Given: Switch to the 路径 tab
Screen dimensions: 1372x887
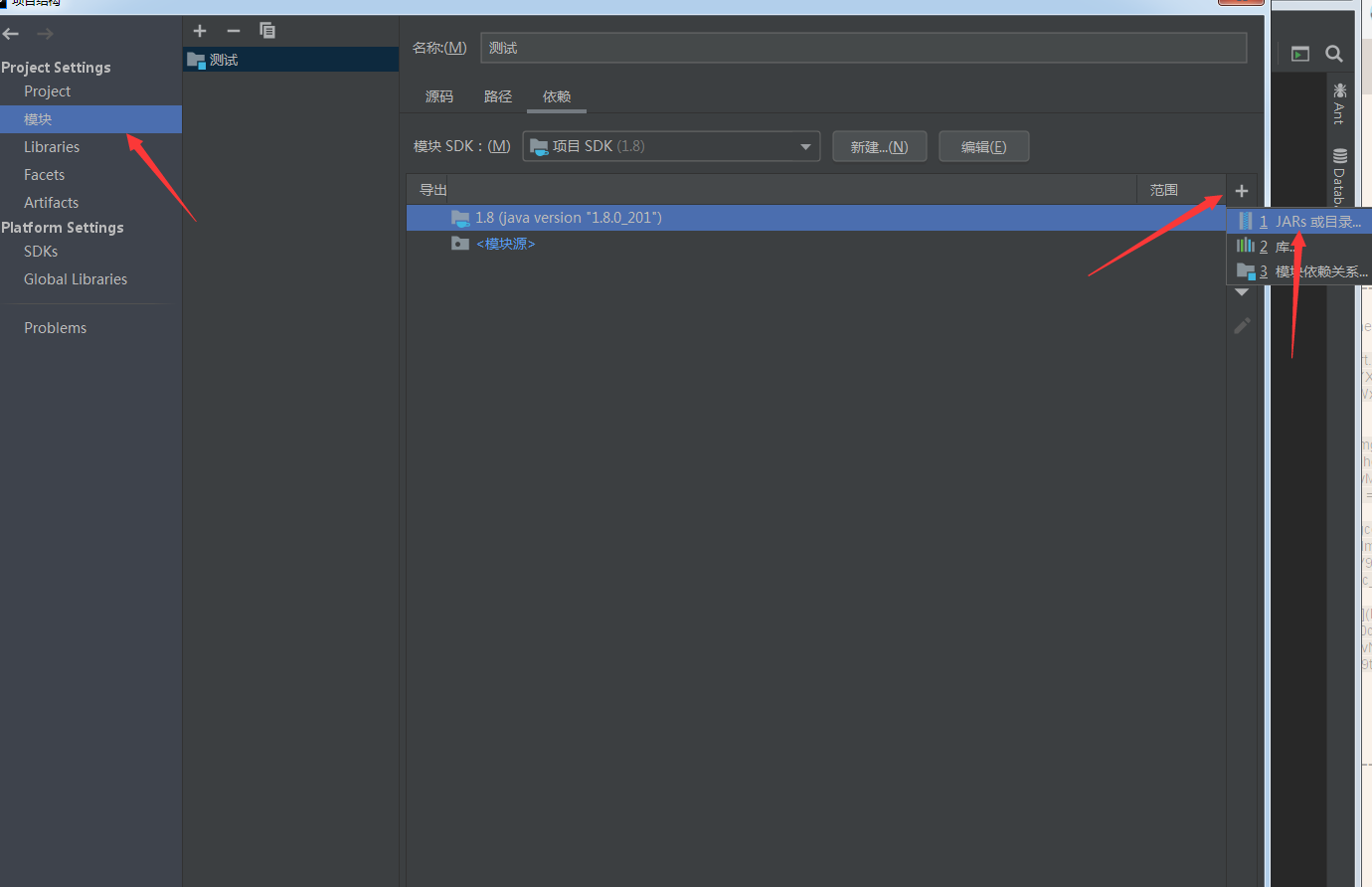Looking at the screenshot, I should 498,96.
